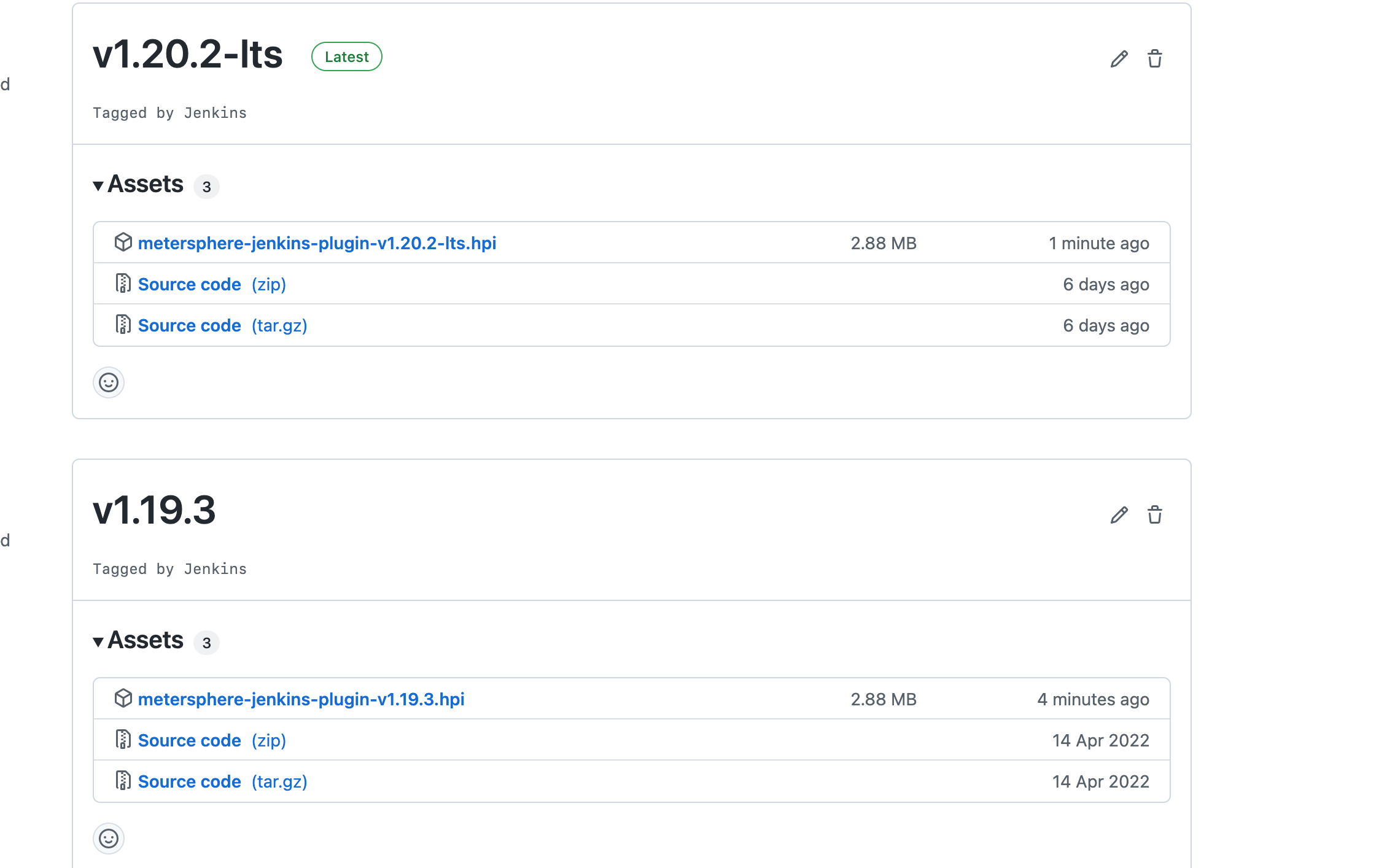Open the emoji reaction picker under v1.20.2-lts

[108, 382]
